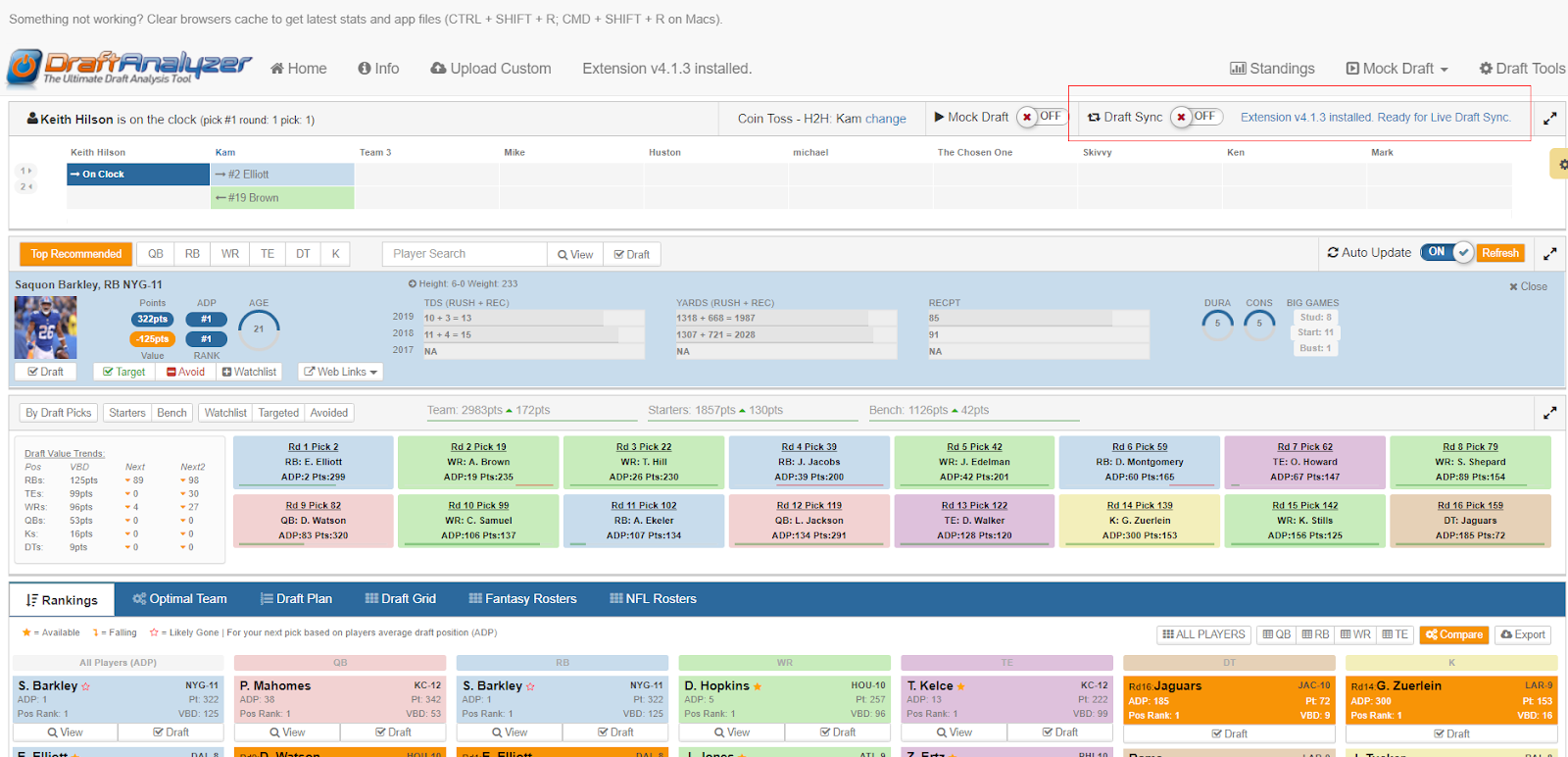
Task: Show QB rankings table button
Action: coord(1276,634)
